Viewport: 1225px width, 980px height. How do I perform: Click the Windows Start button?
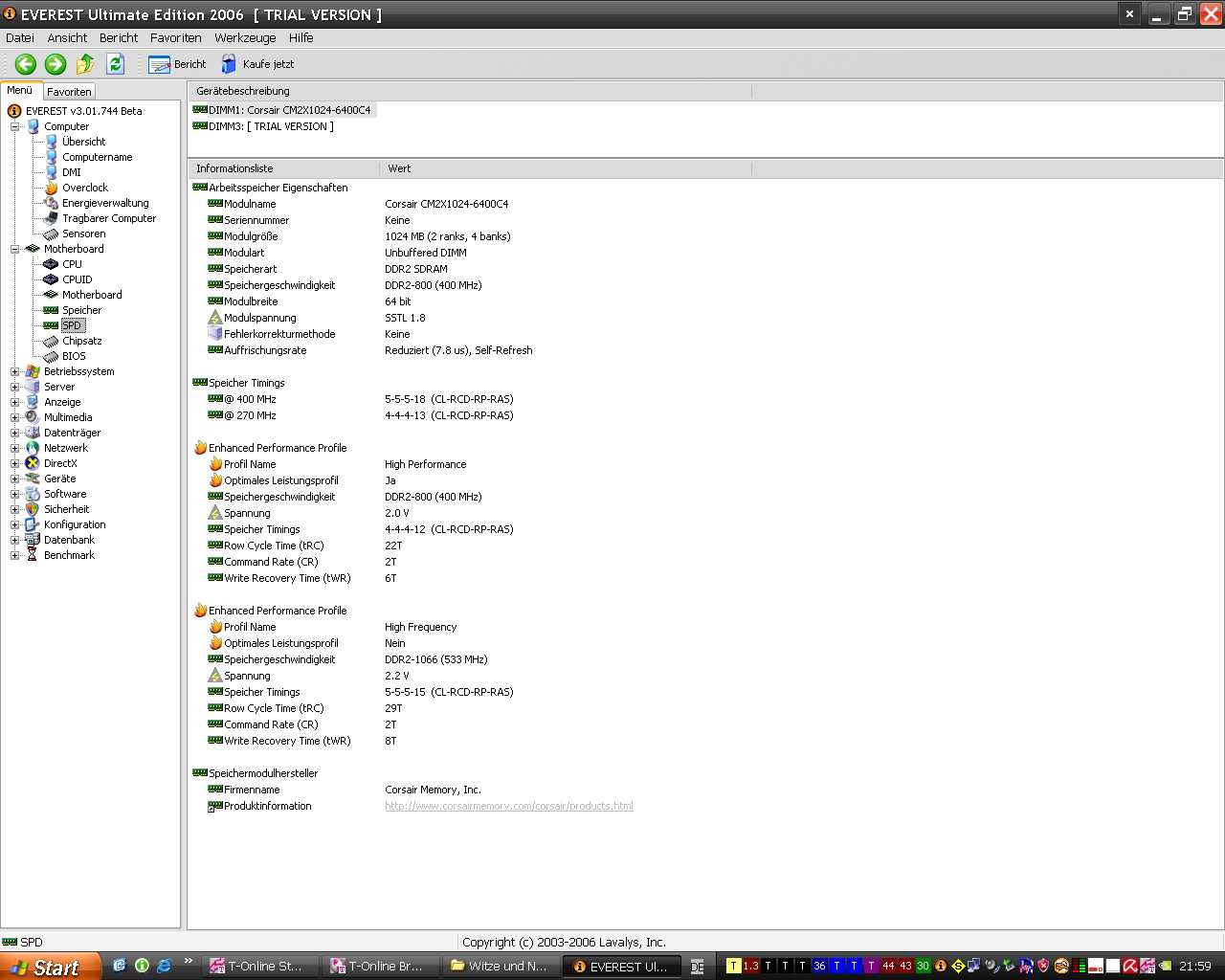50,967
